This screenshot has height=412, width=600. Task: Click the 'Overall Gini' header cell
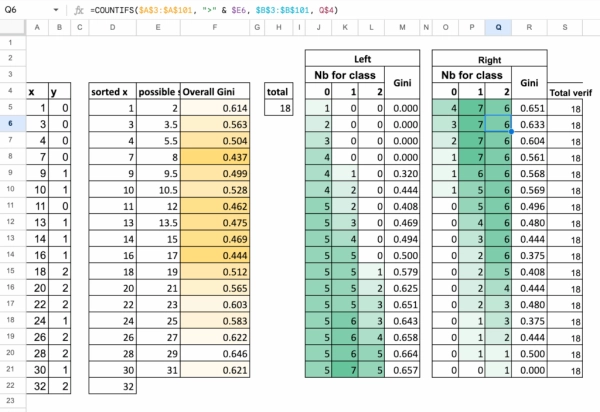(x=212, y=91)
